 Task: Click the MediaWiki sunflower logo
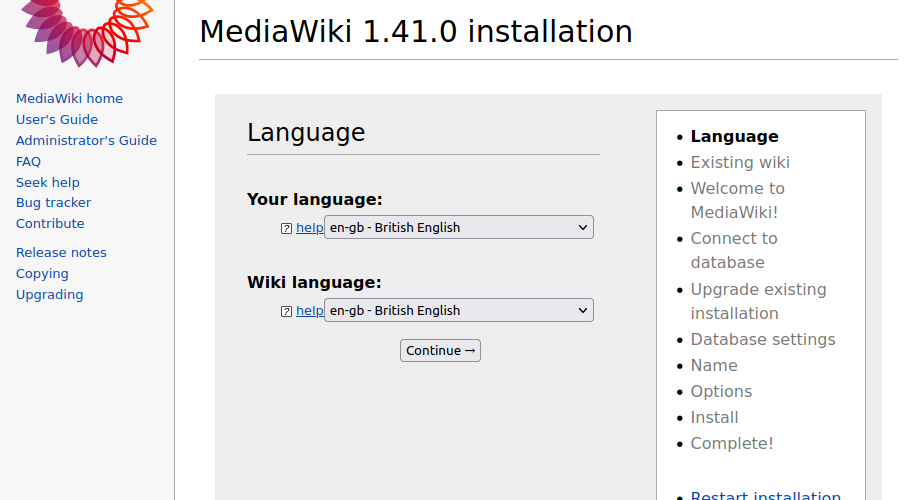coord(88,32)
